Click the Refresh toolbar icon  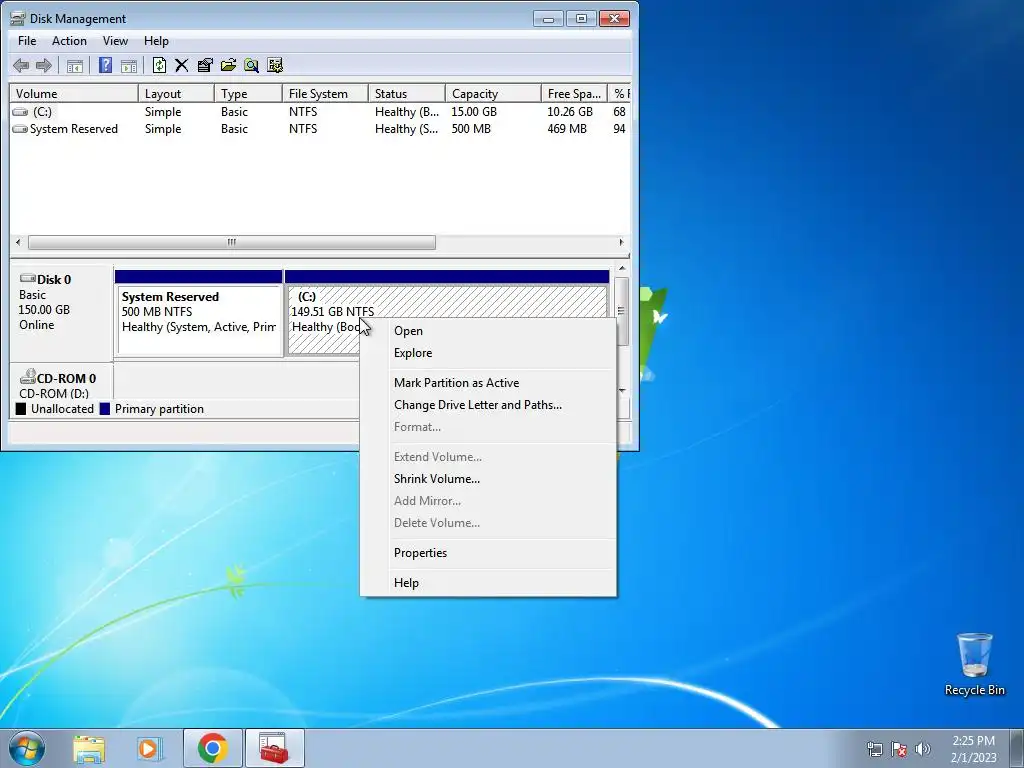pos(159,65)
